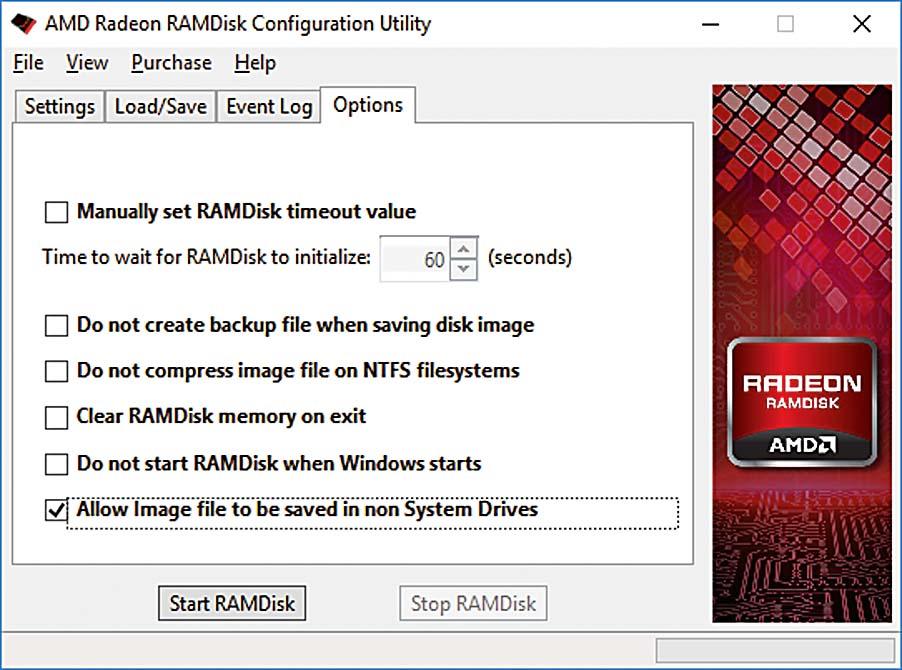Toggle Do not compress image file on NTFS
The image size is (902, 670).
(x=56, y=371)
